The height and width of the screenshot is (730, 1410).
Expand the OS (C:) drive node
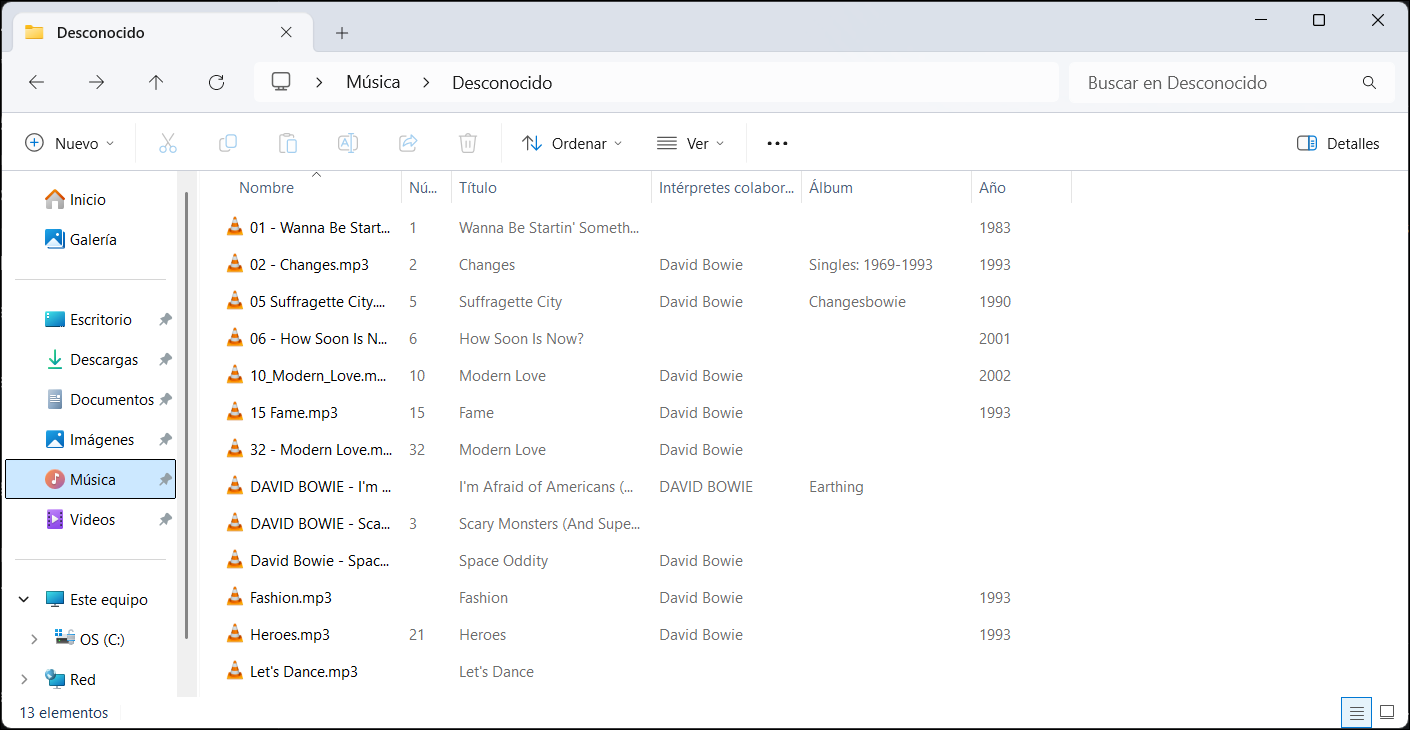pos(34,639)
